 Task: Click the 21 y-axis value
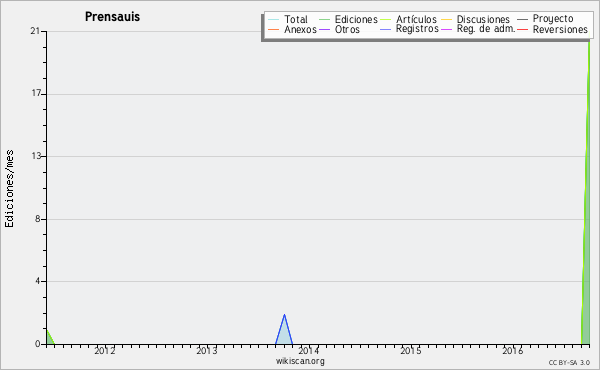coord(35,31)
